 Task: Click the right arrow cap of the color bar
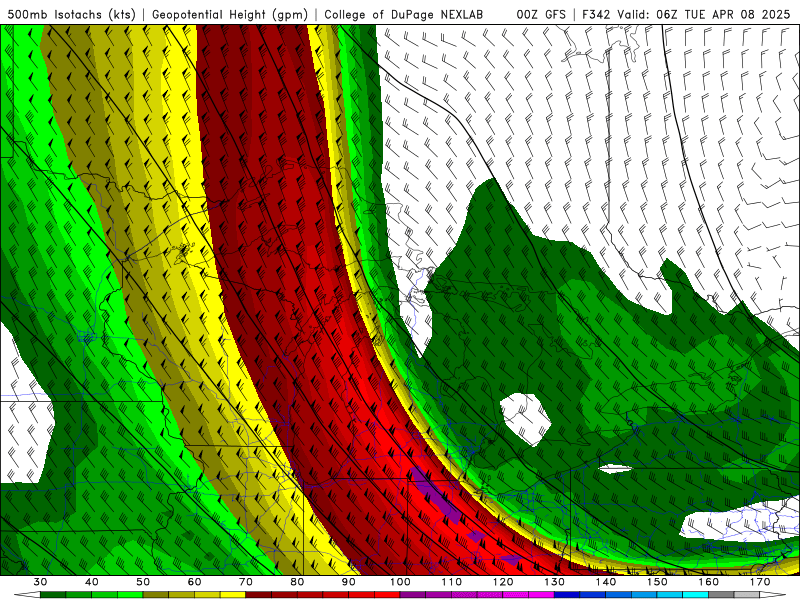tap(773, 595)
